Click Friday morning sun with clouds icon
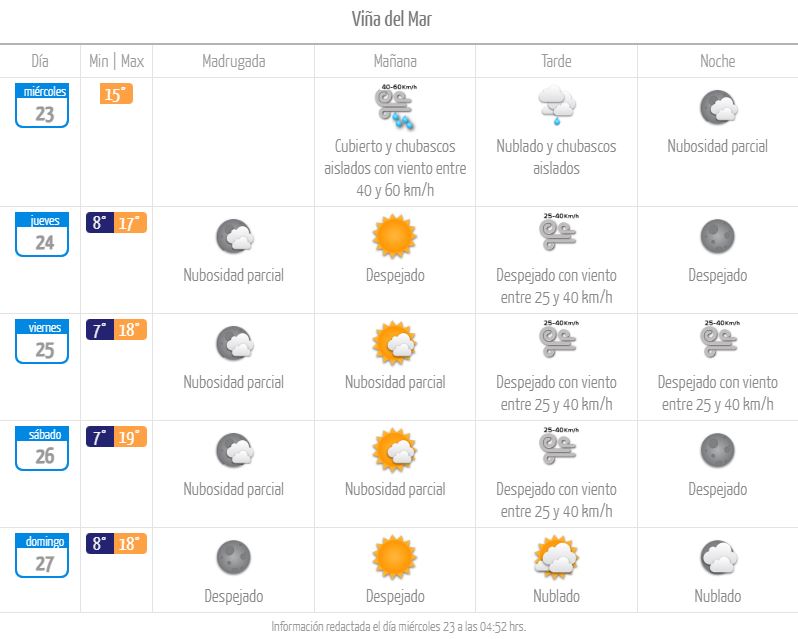The height and width of the screenshot is (639, 798). (395, 343)
